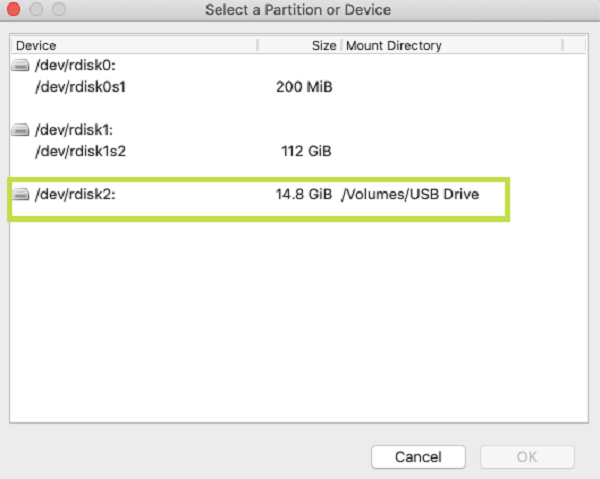Select the /dev/rdisk0s1 partition
The image size is (600, 479).
81,87
